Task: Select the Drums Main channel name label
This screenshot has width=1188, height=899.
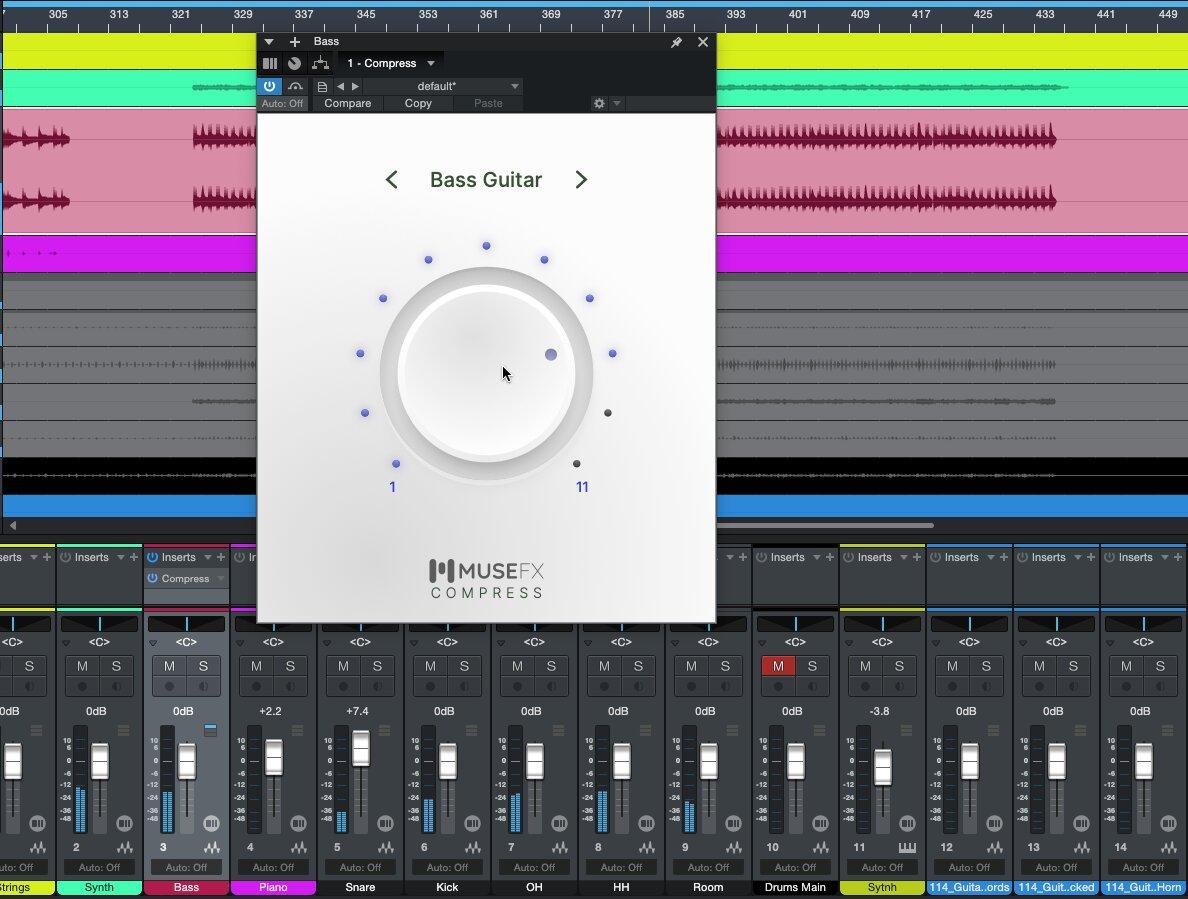Action: [x=795, y=888]
